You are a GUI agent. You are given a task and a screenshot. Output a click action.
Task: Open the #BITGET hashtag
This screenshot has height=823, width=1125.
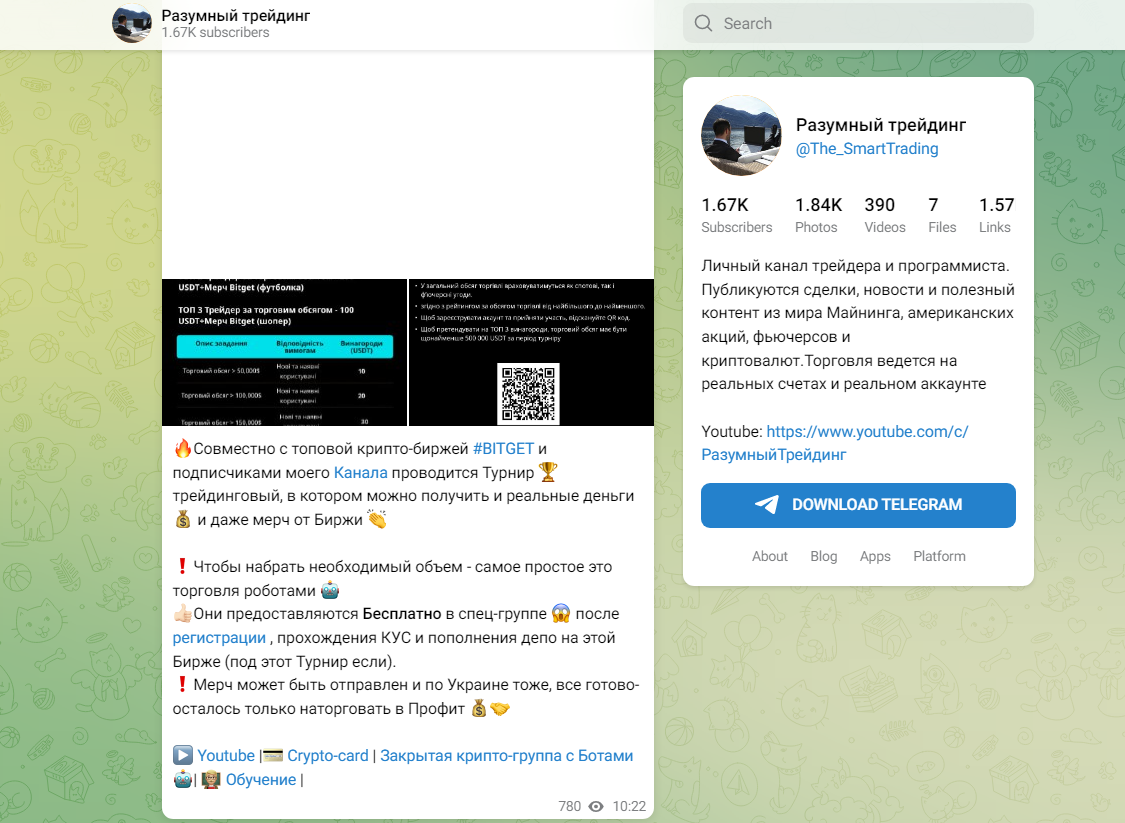pos(503,449)
